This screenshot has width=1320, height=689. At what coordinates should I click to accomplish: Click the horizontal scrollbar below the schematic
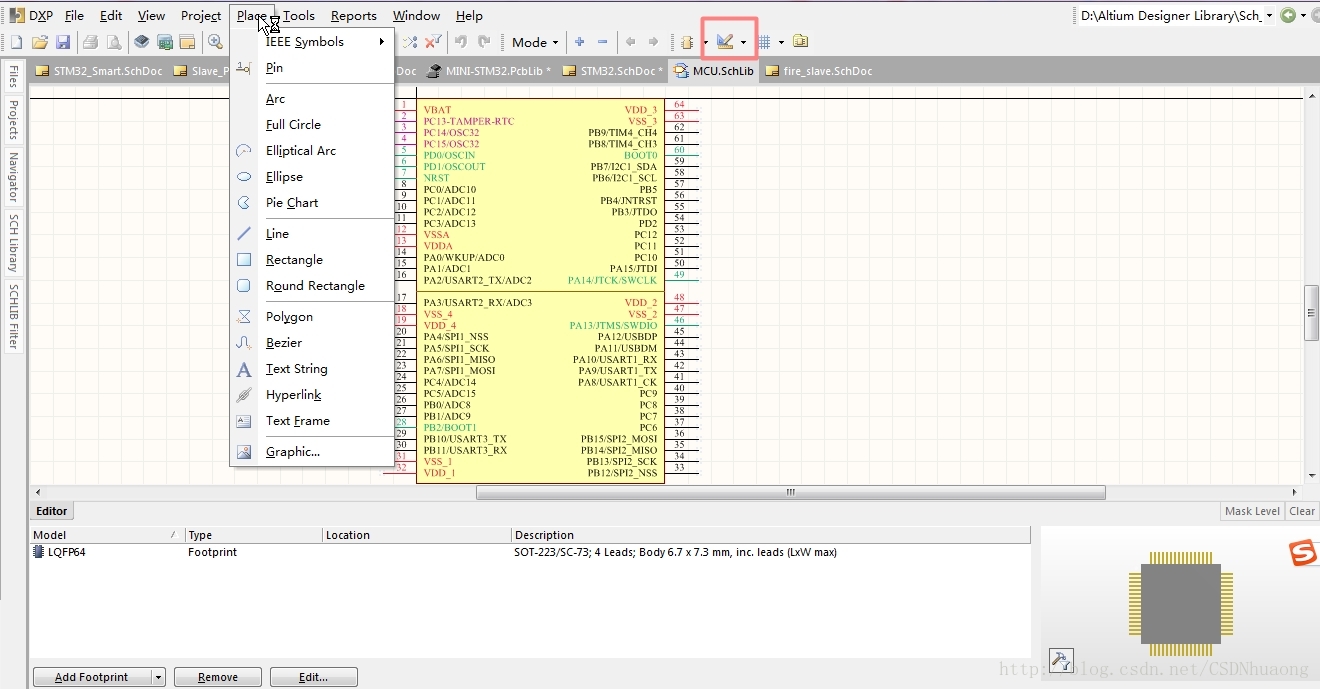(x=790, y=492)
